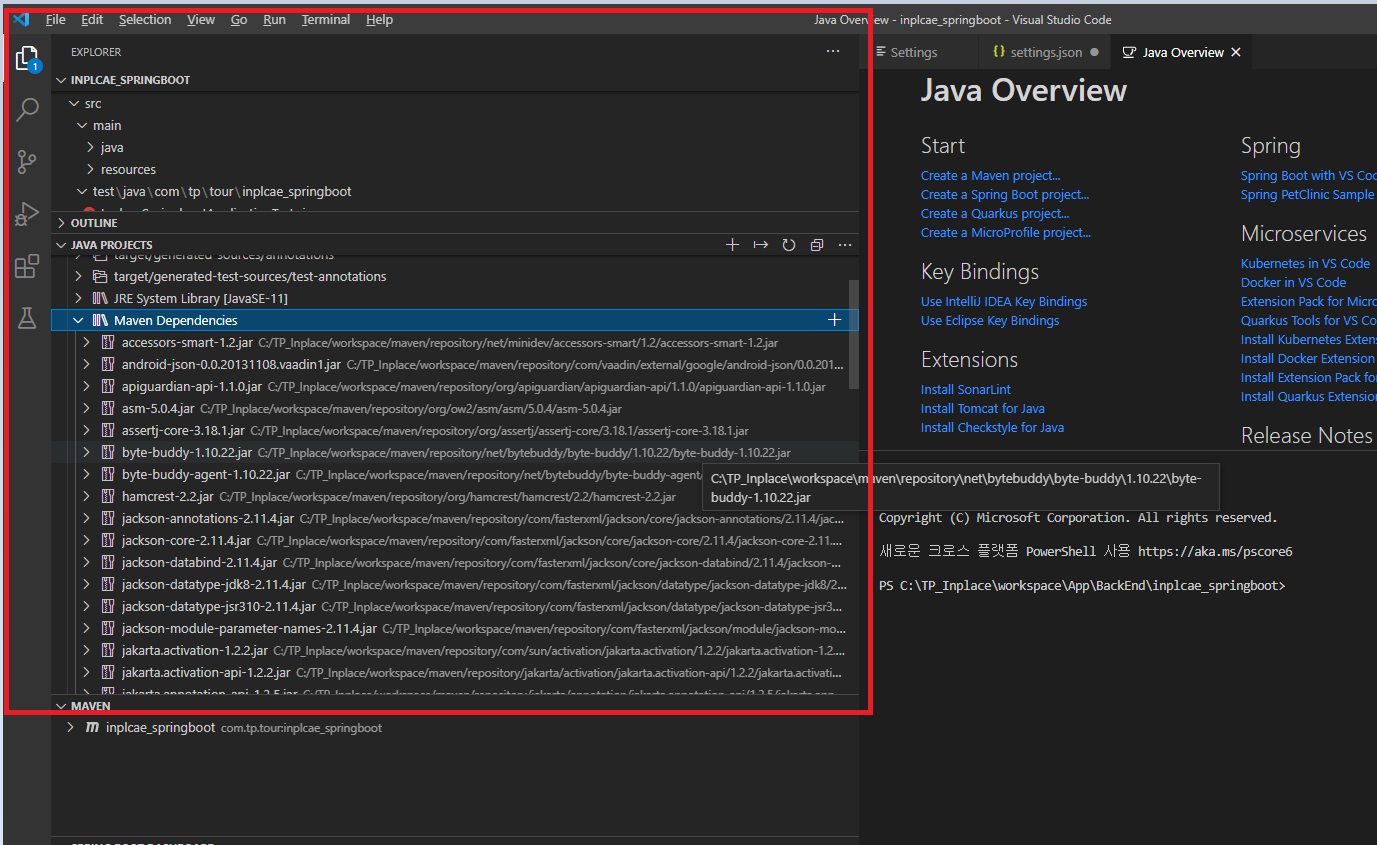
Task: Open the Source Control view icon
Action: point(27,162)
